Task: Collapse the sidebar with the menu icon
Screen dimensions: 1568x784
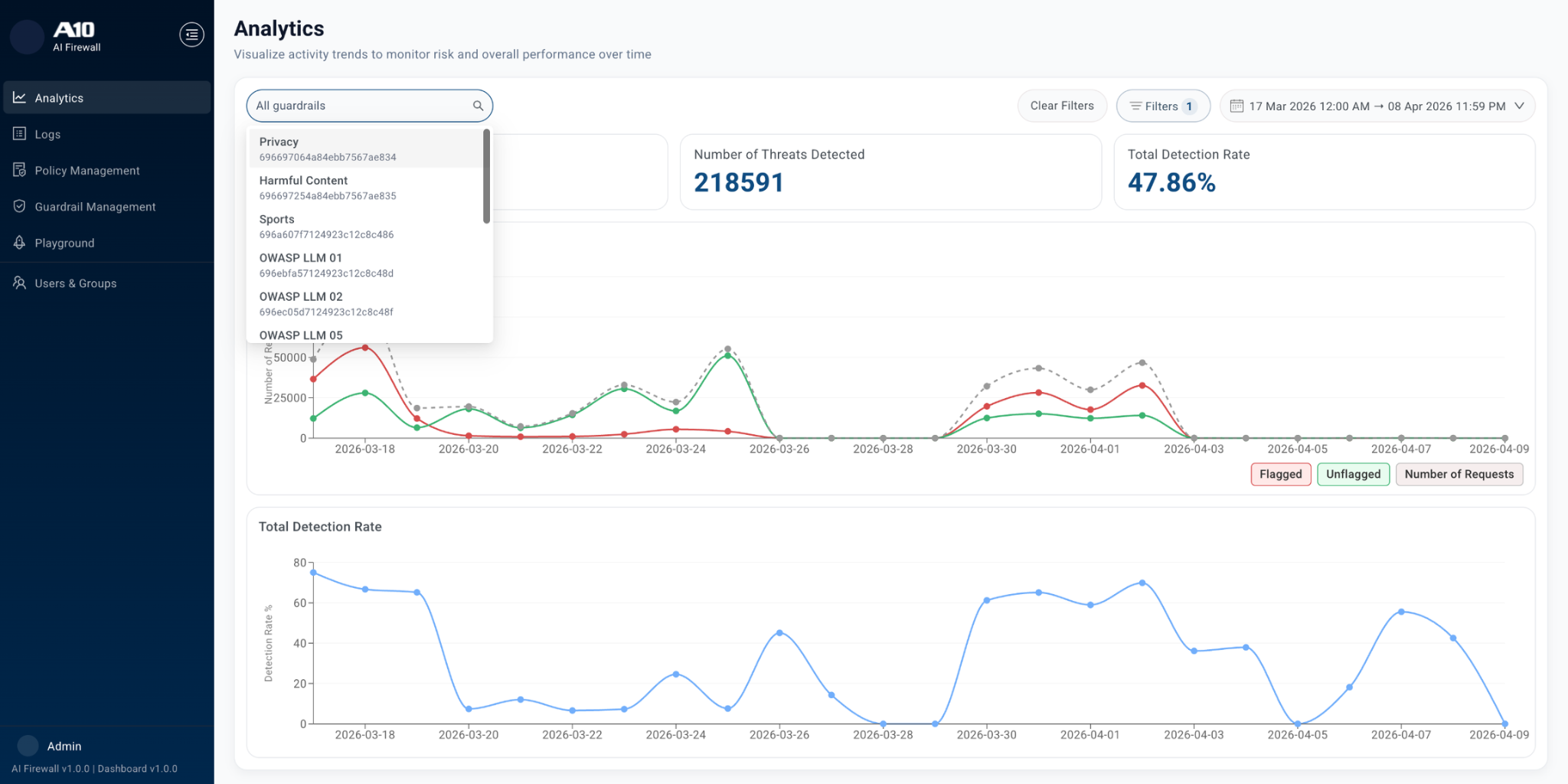Action: point(191,34)
